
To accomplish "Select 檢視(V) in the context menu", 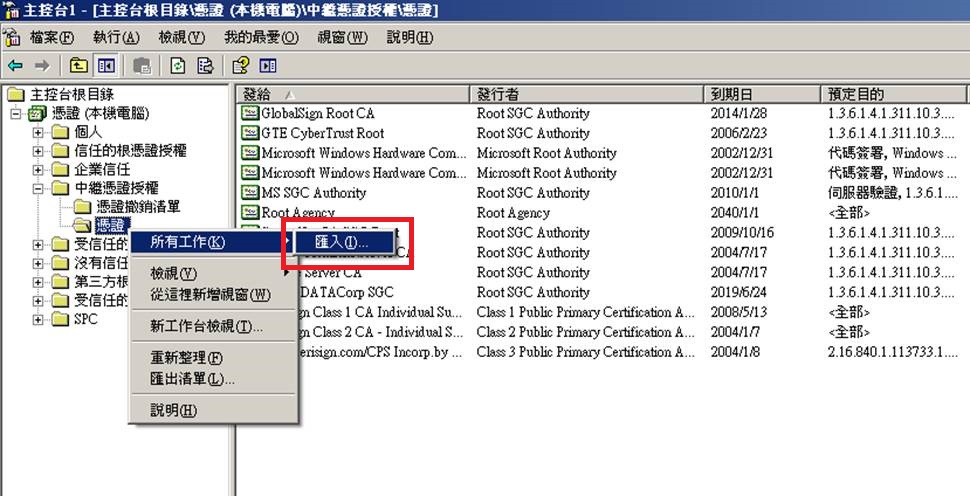I will [x=211, y=273].
